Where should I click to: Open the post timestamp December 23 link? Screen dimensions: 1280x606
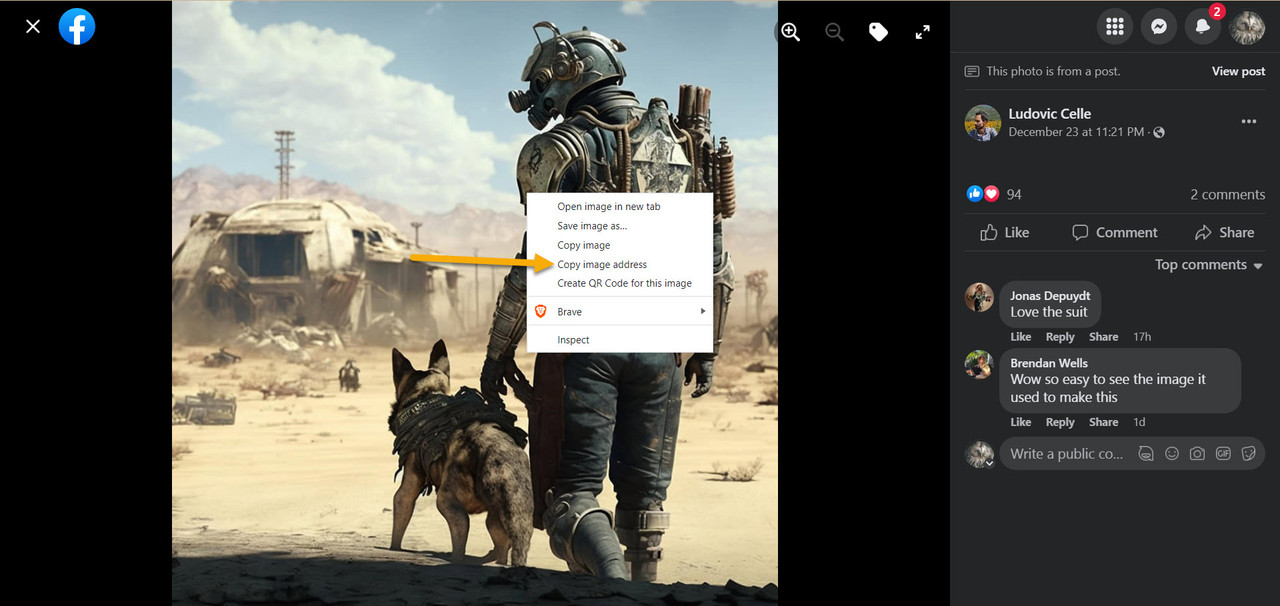coord(1076,132)
